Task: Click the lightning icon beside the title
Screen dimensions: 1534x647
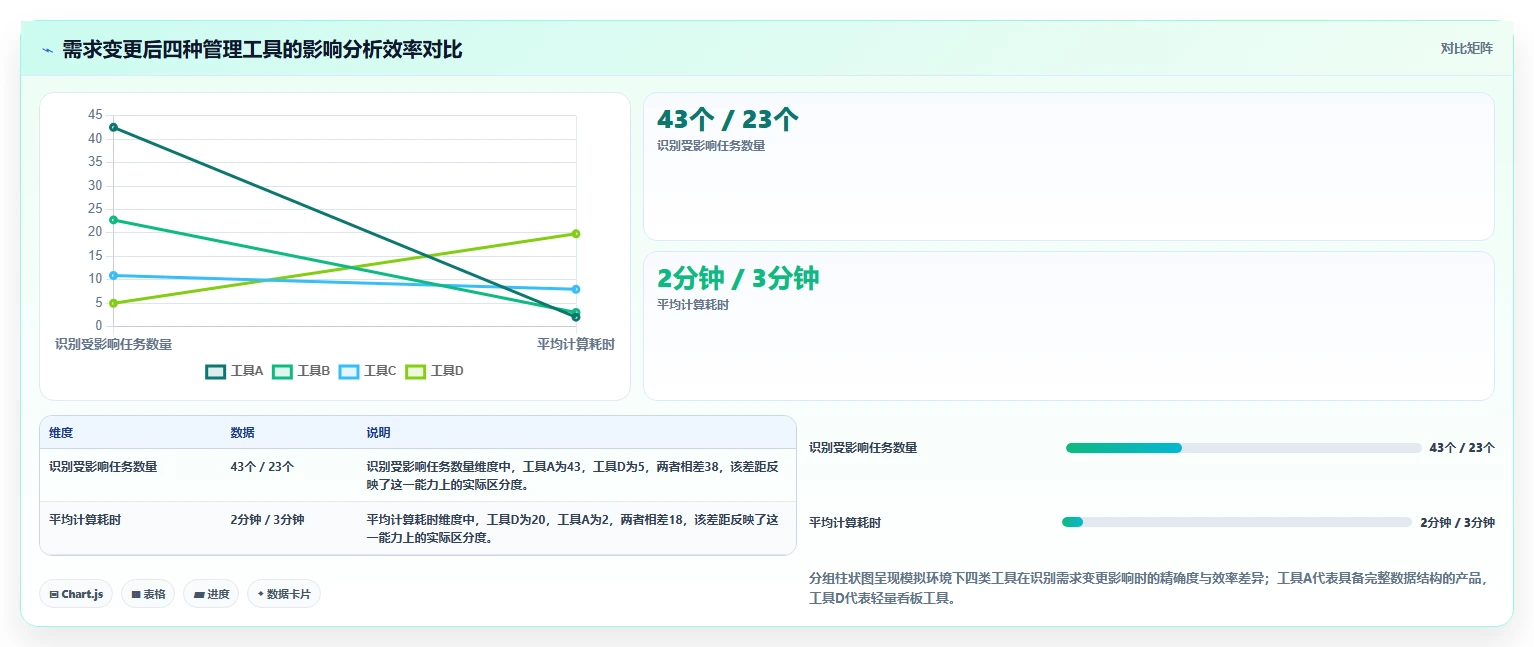Action: pos(47,49)
